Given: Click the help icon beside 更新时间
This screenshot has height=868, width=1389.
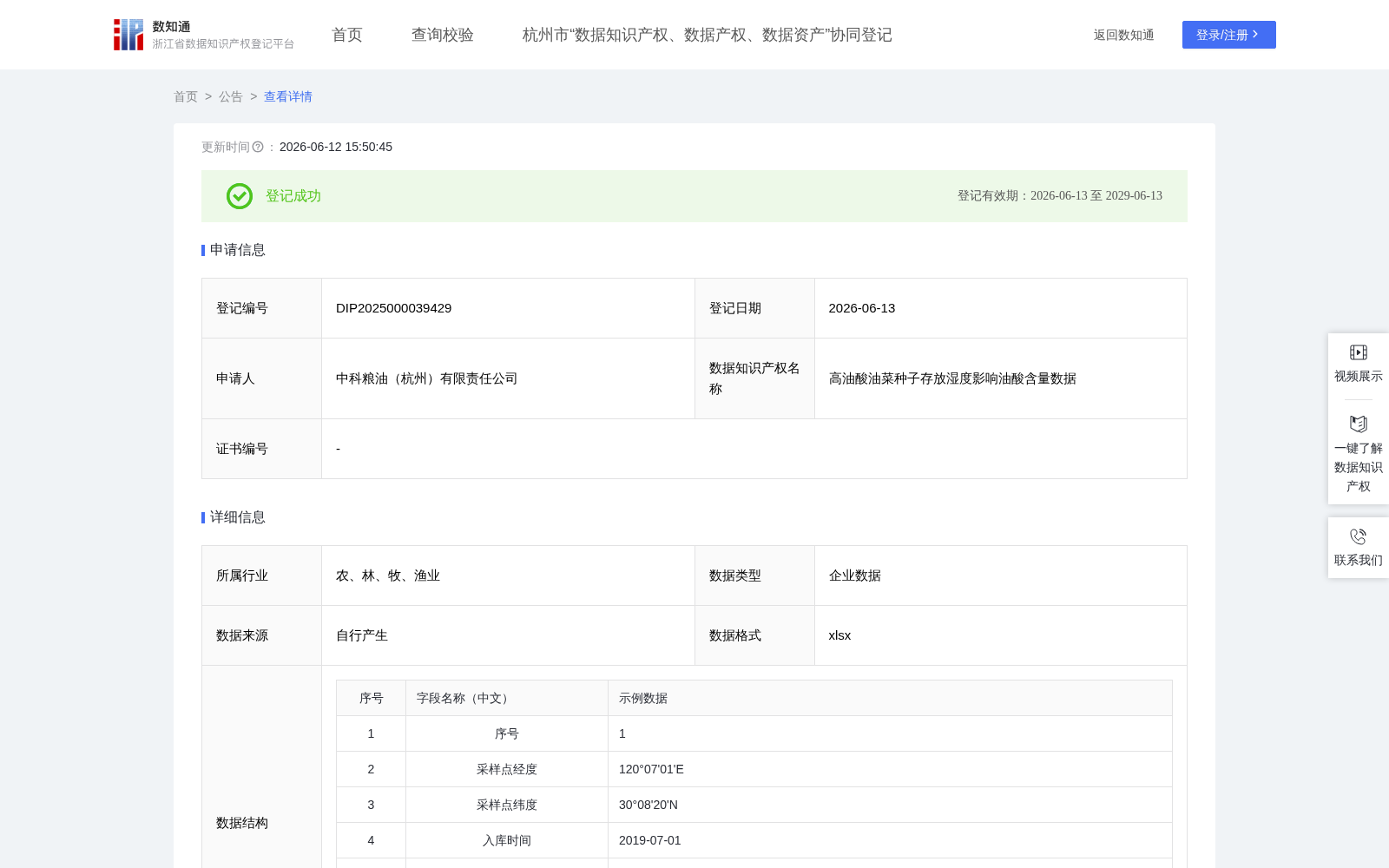Looking at the screenshot, I should (258, 147).
